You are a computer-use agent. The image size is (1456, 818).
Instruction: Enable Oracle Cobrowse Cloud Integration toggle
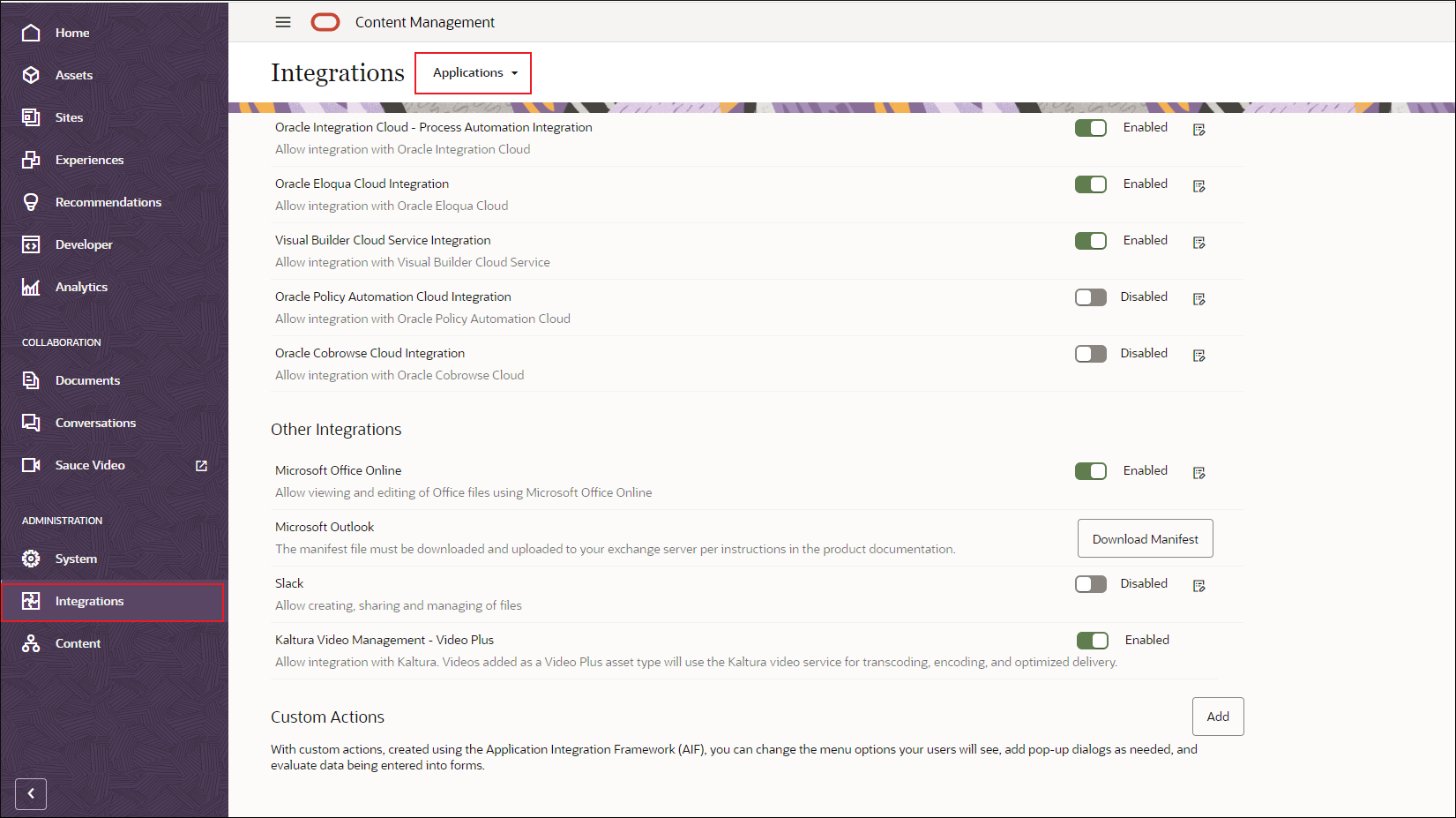(x=1091, y=354)
